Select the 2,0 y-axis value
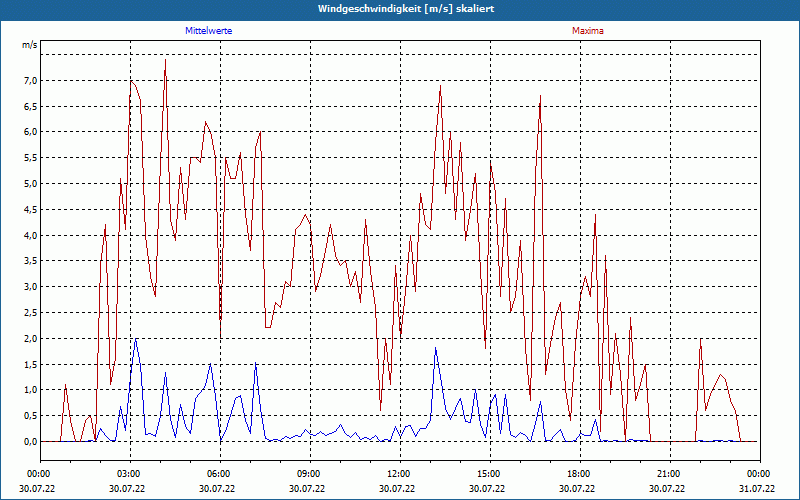This screenshot has height=500, width=800. (x=30, y=338)
